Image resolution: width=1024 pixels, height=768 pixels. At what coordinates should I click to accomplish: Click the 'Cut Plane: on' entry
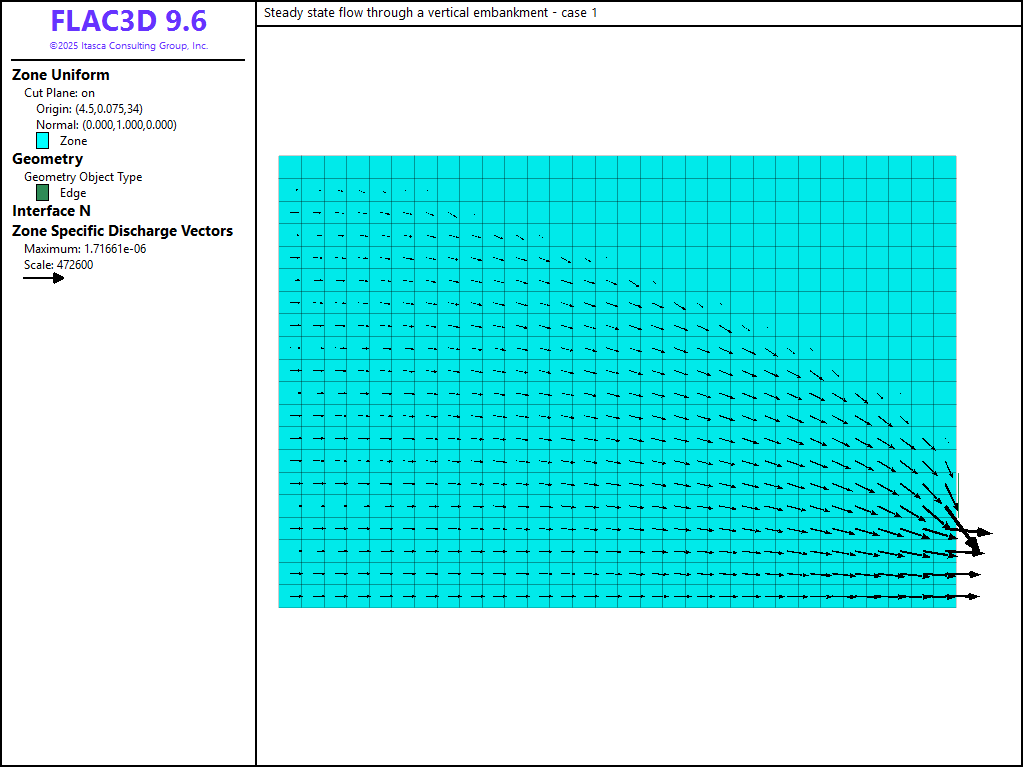pos(59,93)
